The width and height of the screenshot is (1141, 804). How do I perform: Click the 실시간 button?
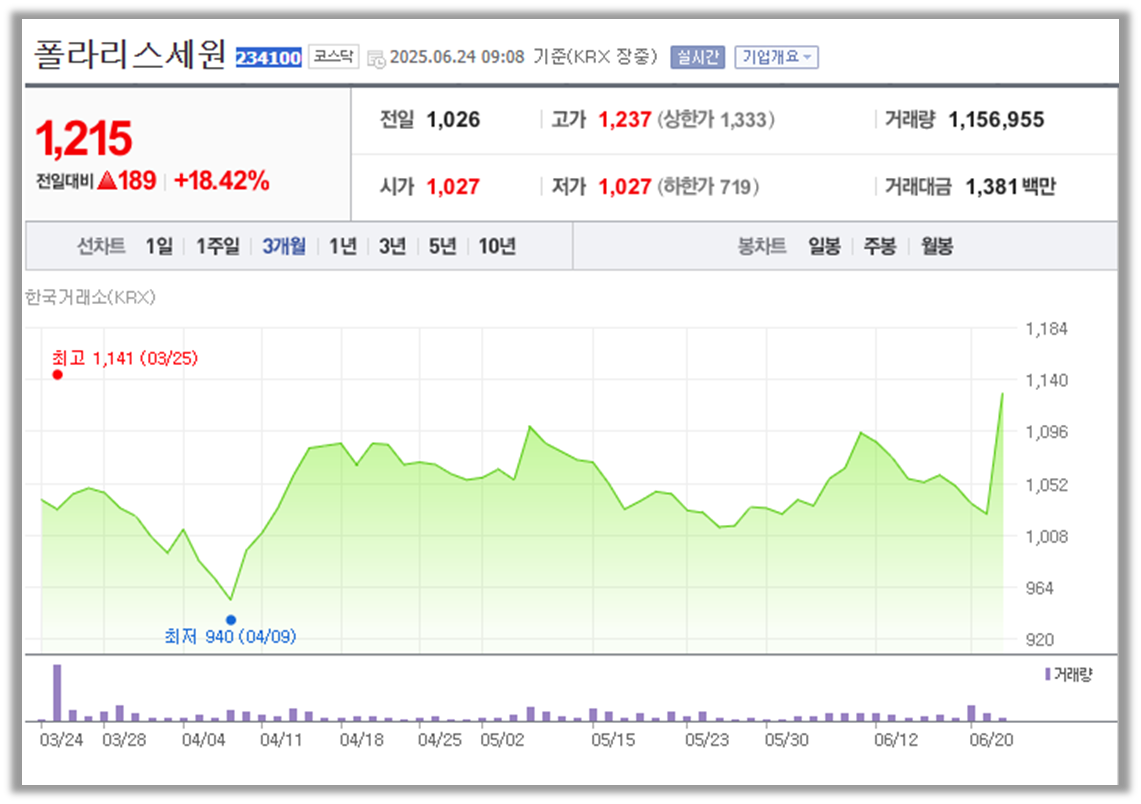(698, 57)
